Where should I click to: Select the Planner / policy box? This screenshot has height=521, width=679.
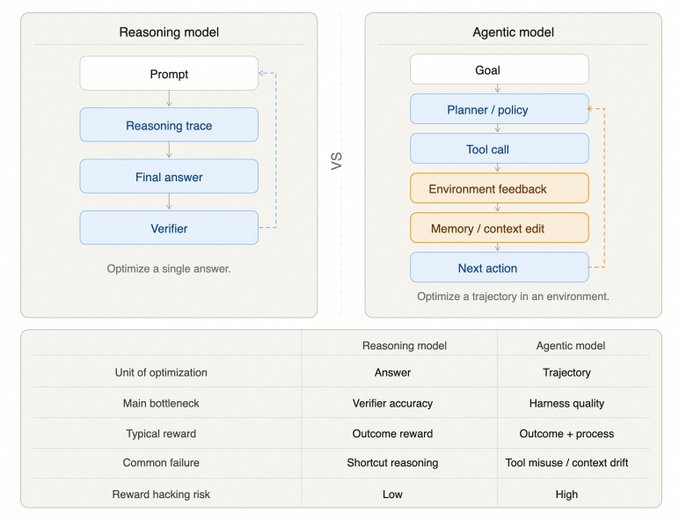(499, 110)
